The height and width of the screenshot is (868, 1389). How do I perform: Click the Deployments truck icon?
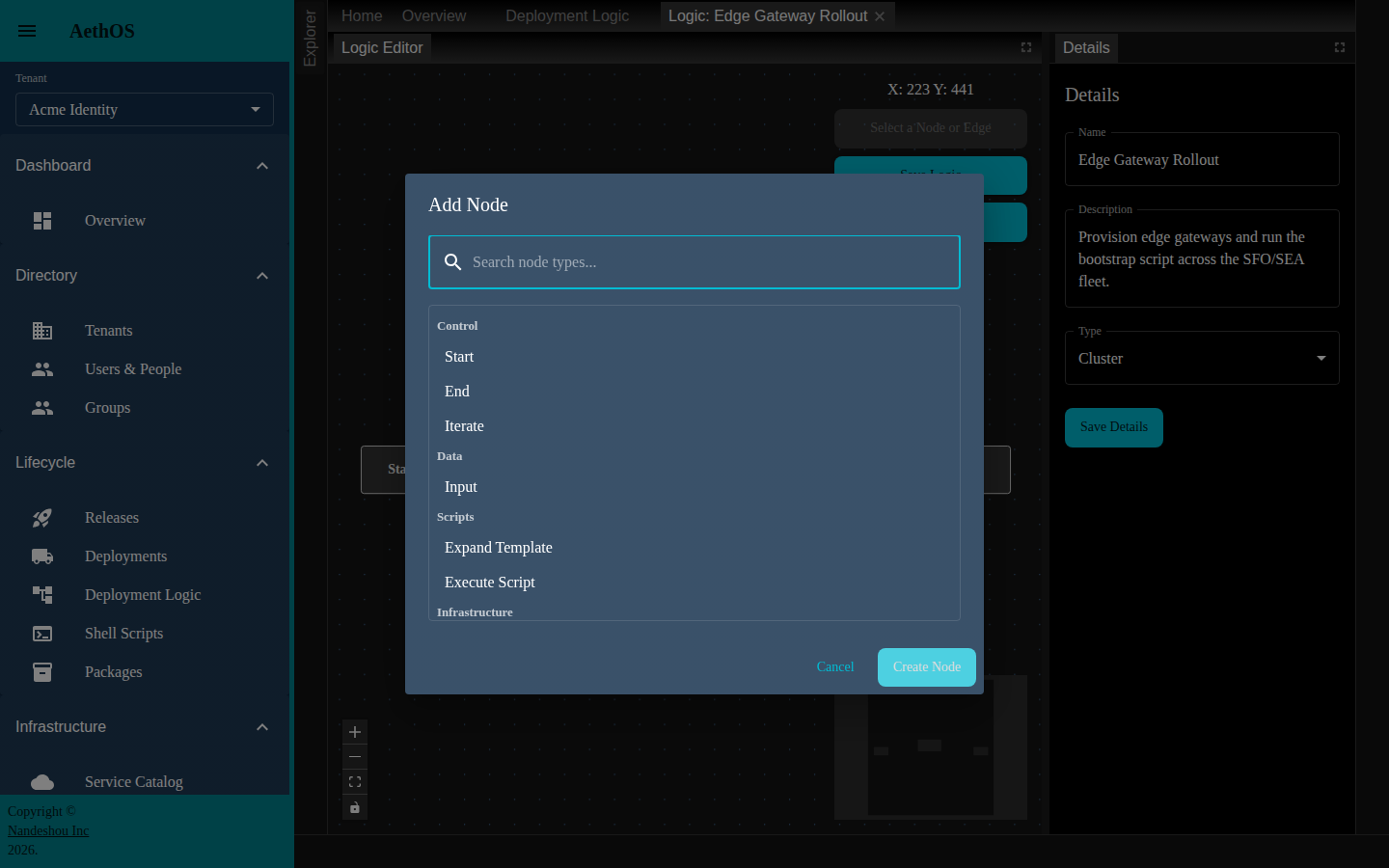[x=42, y=556]
